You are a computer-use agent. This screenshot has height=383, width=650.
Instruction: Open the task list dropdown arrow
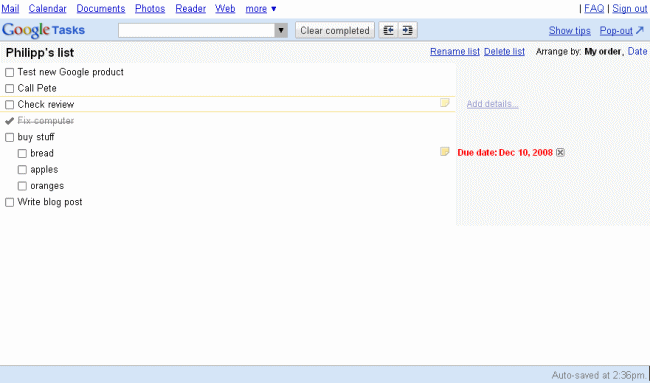pos(281,30)
